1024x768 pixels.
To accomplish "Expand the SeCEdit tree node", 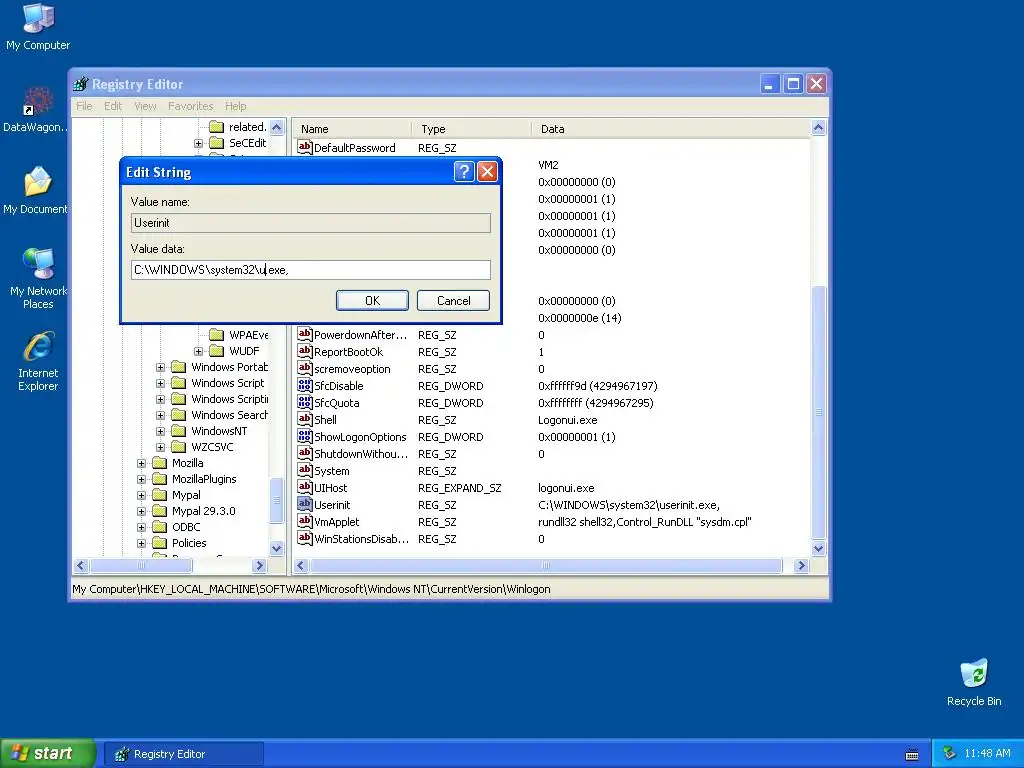I will pyautogui.click(x=199, y=143).
